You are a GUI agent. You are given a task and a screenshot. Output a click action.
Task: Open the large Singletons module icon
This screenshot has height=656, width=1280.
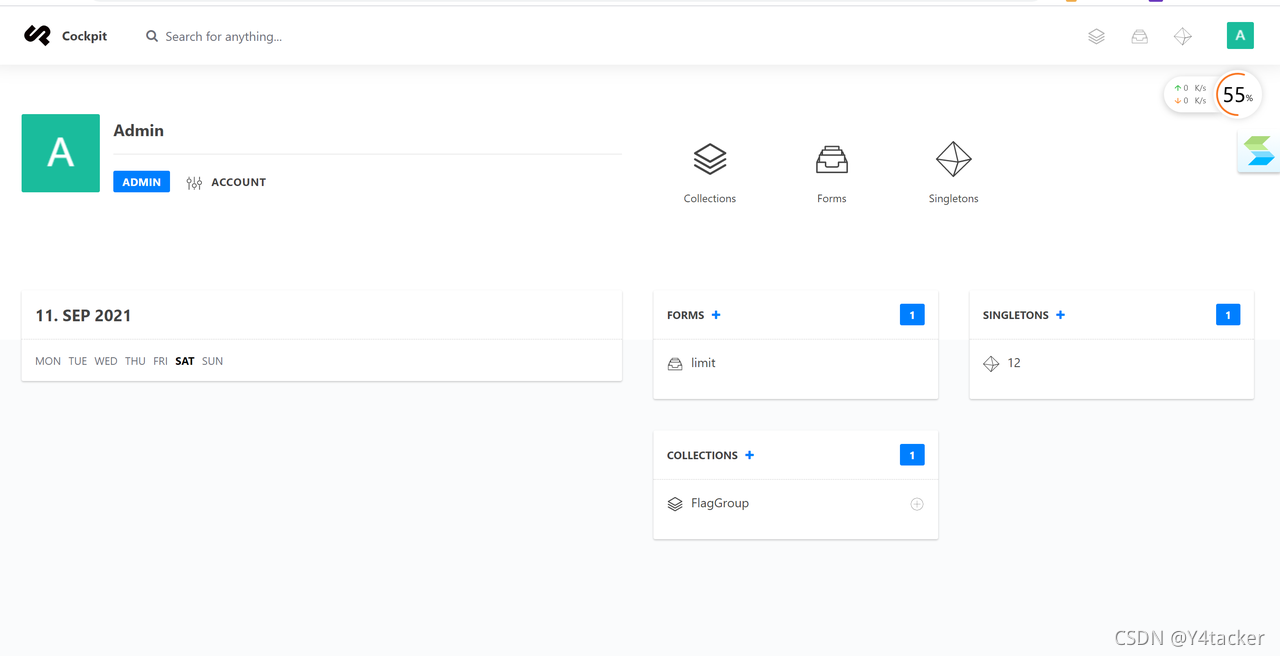pyautogui.click(x=954, y=159)
